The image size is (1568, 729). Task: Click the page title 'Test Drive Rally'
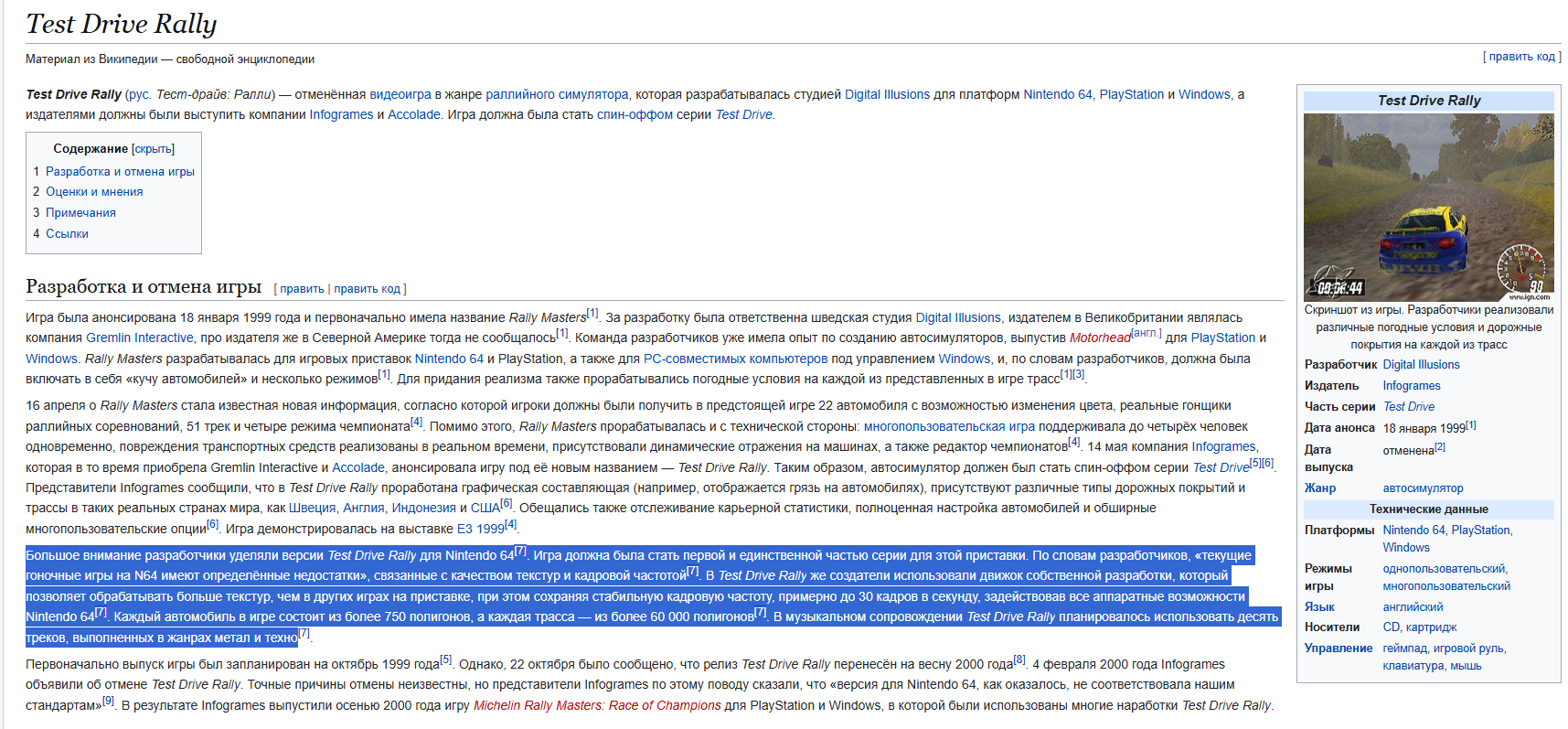click(x=122, y=24)
